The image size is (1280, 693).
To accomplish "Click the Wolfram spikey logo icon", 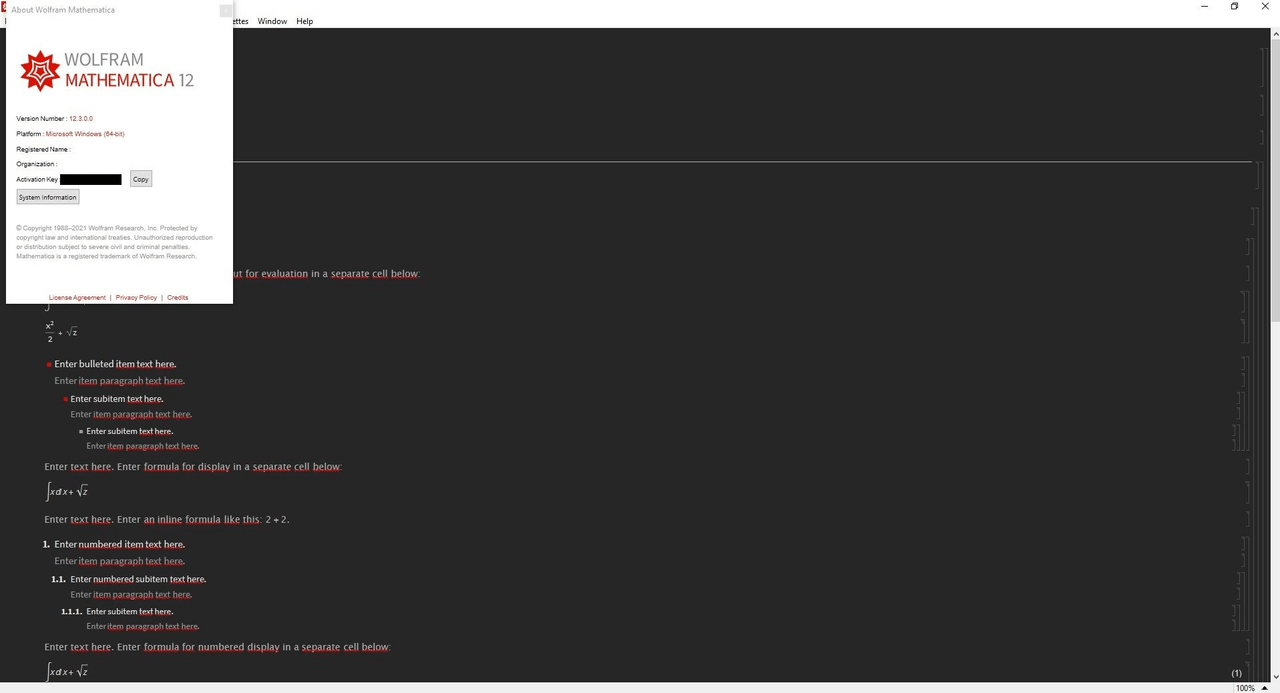I will (40, 70).
